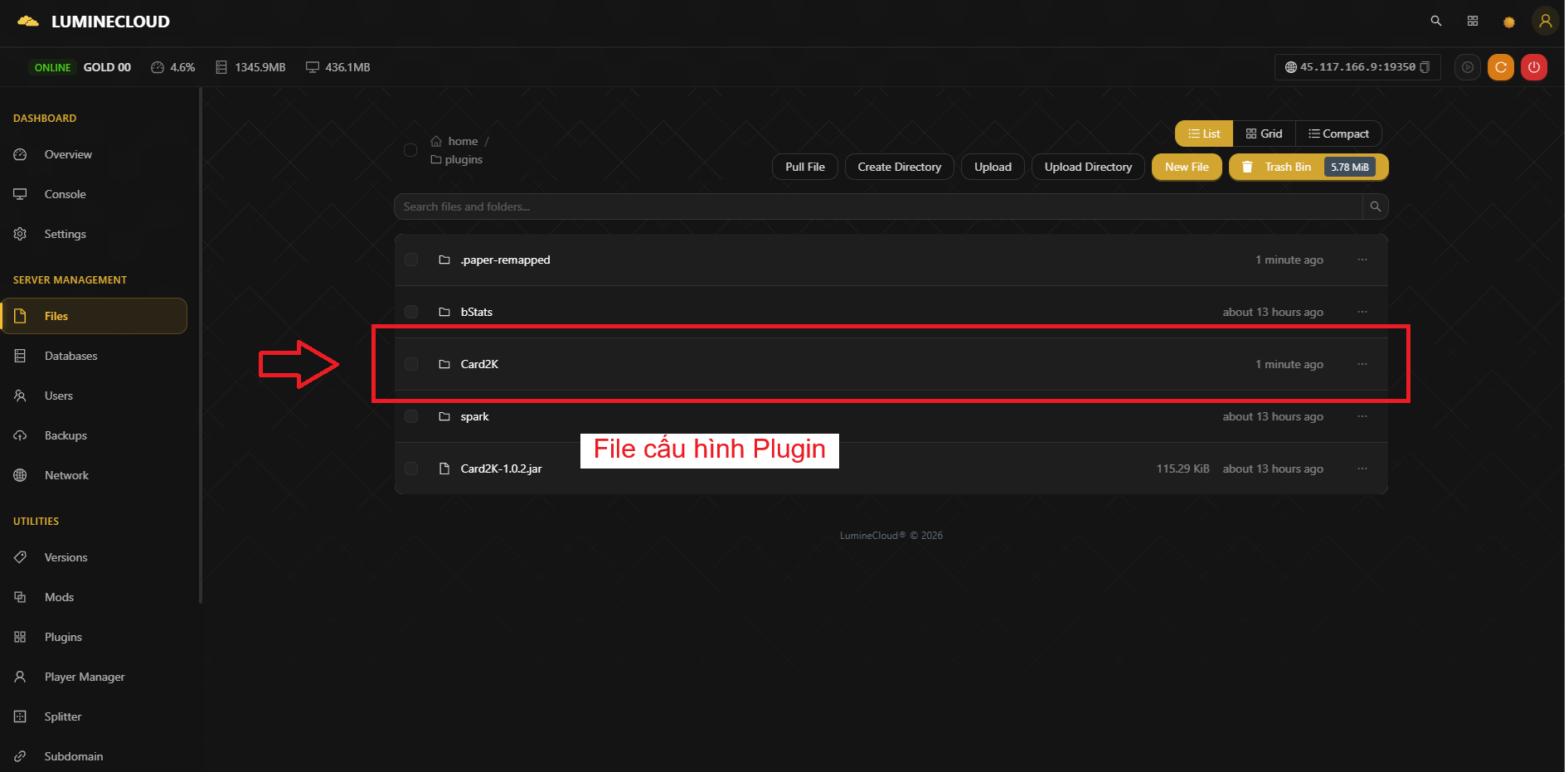Viewport: 1568px width, 772px height.
Task: Open three-dot menu for .paper-remapped folder
Action: pyautogui.click(x=1362, y=260)
